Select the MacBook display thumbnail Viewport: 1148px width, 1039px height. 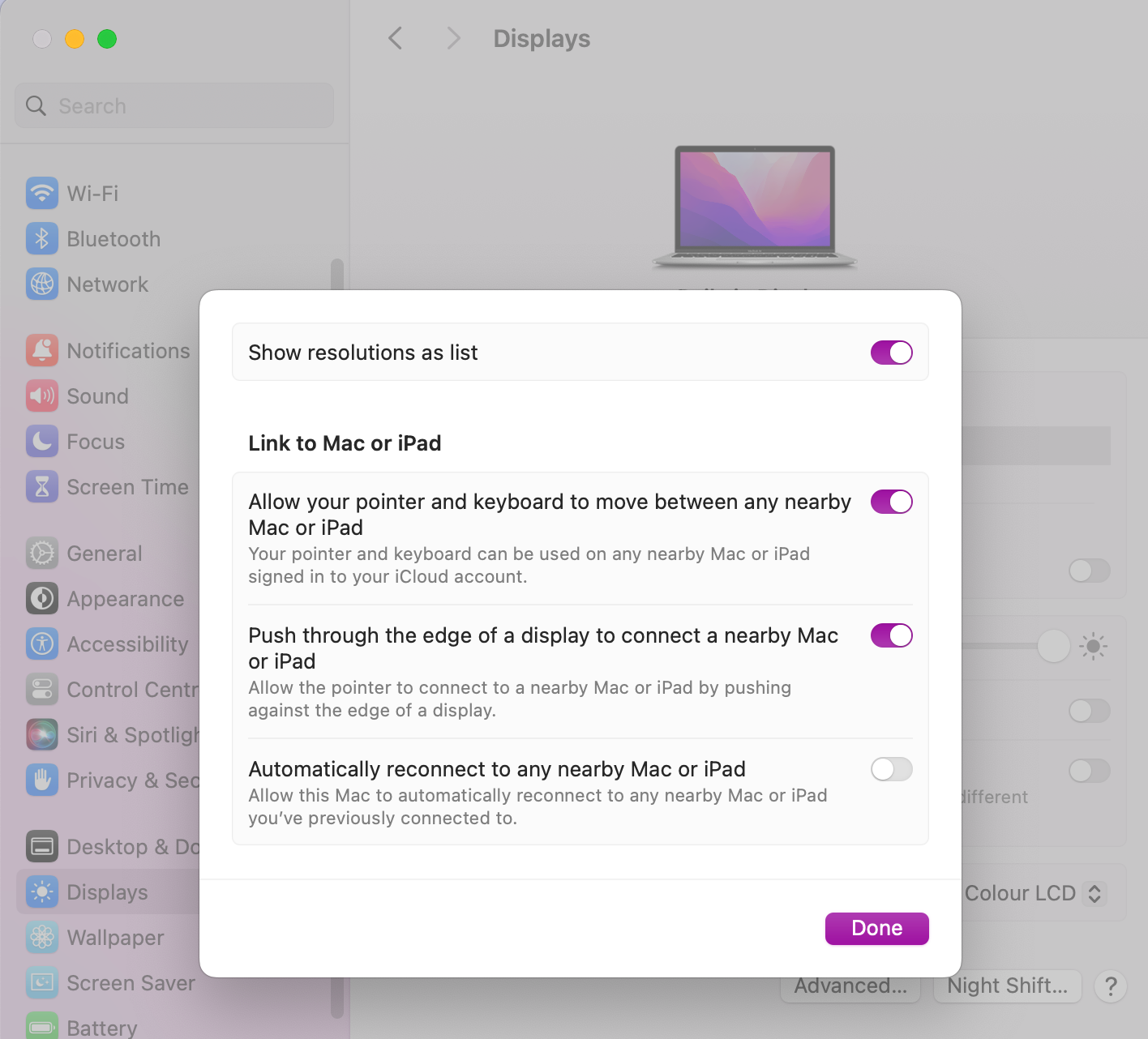coord(755,207)
